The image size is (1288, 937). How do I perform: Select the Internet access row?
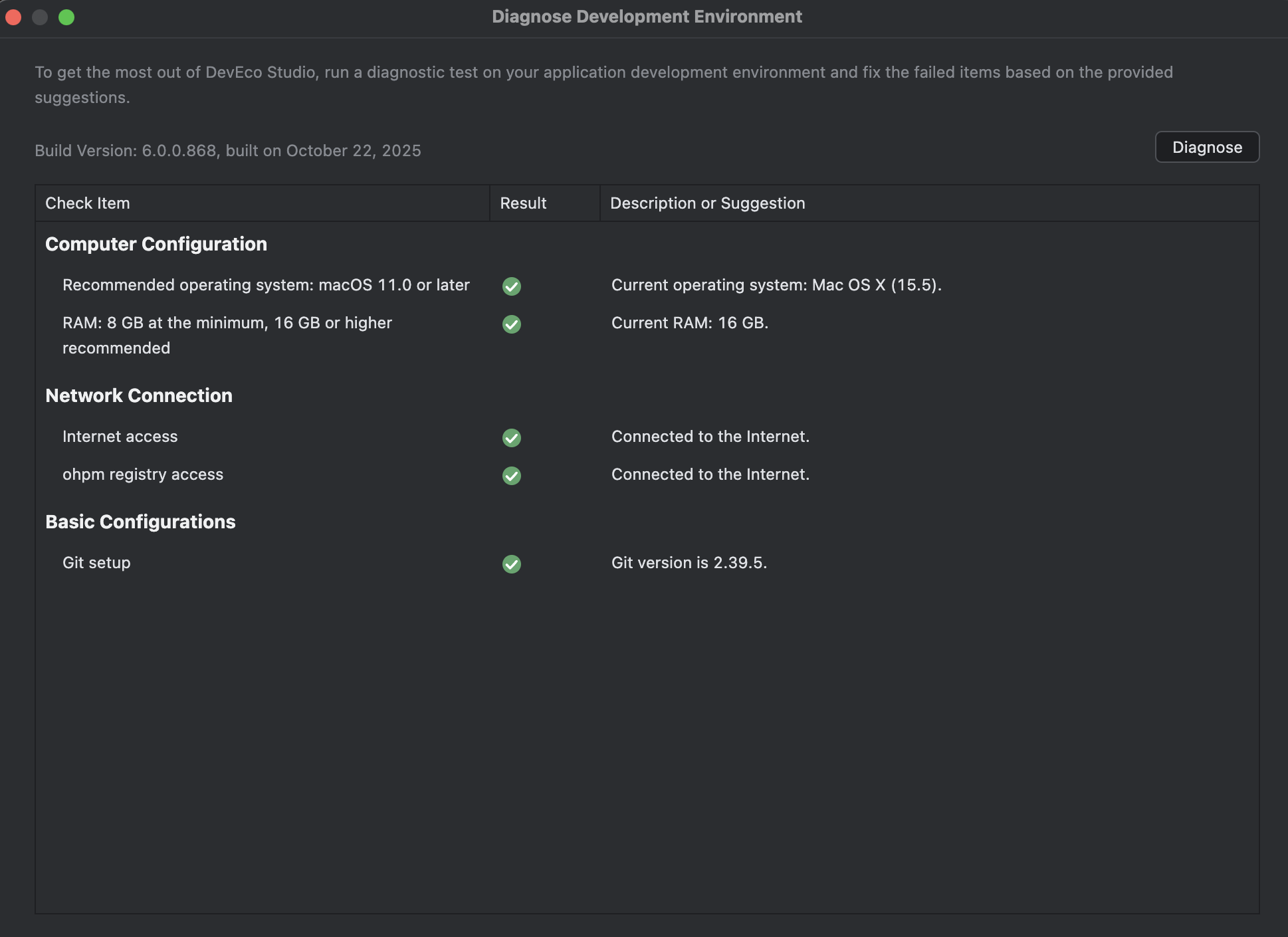click(120, 437)
